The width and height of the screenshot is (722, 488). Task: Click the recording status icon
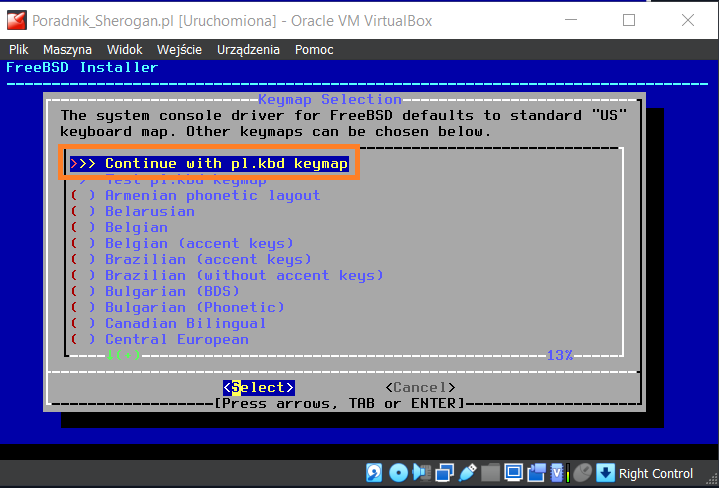coord(535,473)
